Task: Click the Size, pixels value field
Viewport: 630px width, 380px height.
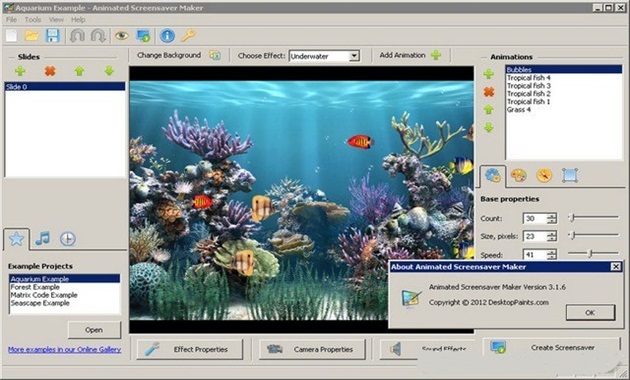Action: click(535, 236)
